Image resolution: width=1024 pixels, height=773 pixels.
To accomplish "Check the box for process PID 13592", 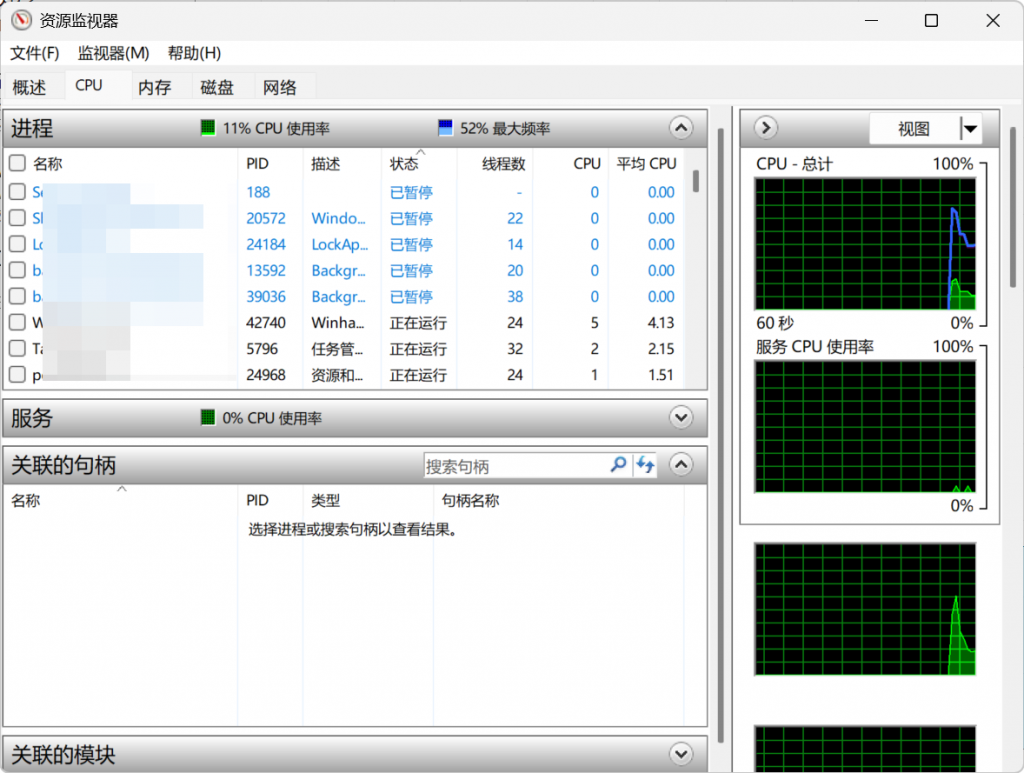I will [x=18, y=270].
